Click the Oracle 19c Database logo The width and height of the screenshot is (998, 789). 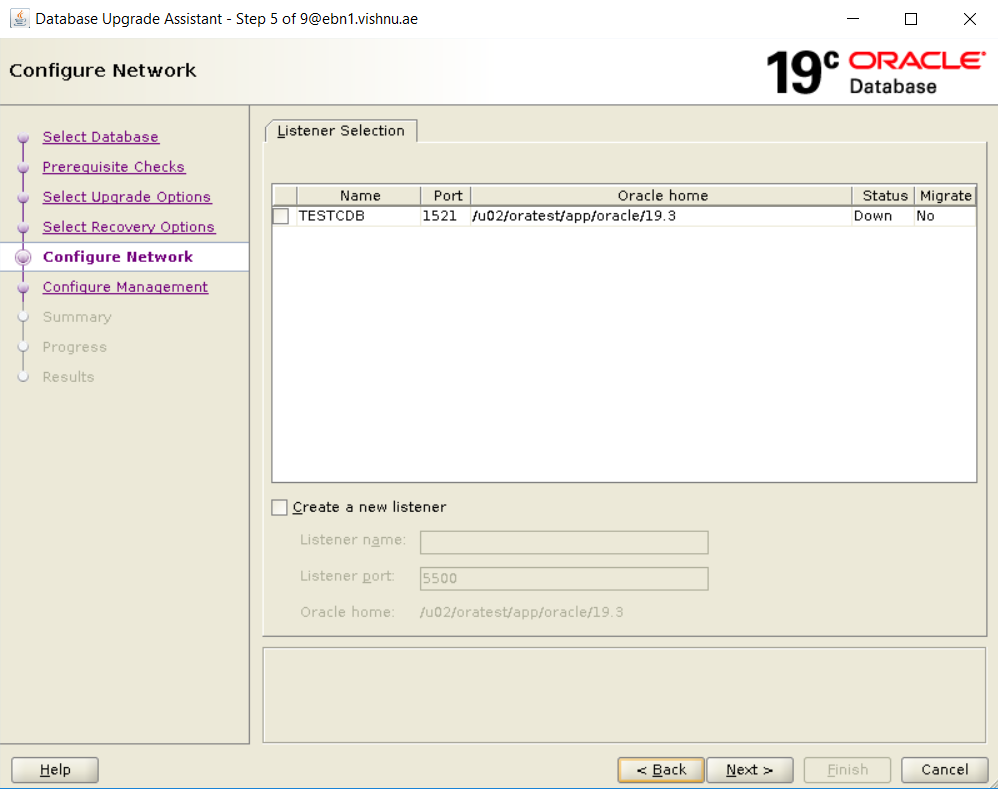pyautogui.click(x=876, y=72)
